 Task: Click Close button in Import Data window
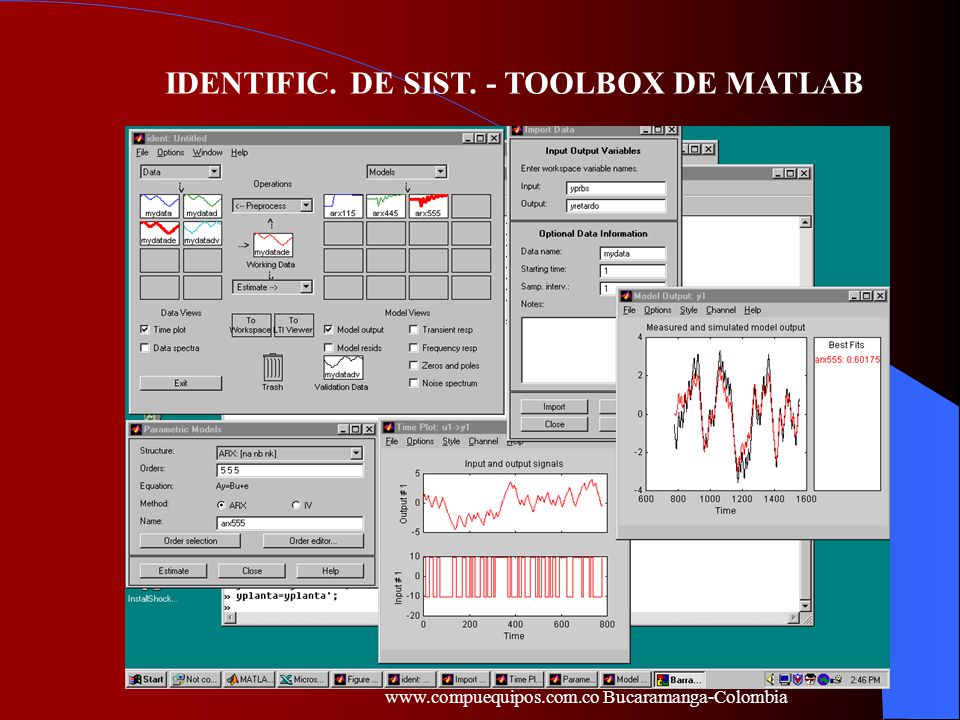pos(554,424)
